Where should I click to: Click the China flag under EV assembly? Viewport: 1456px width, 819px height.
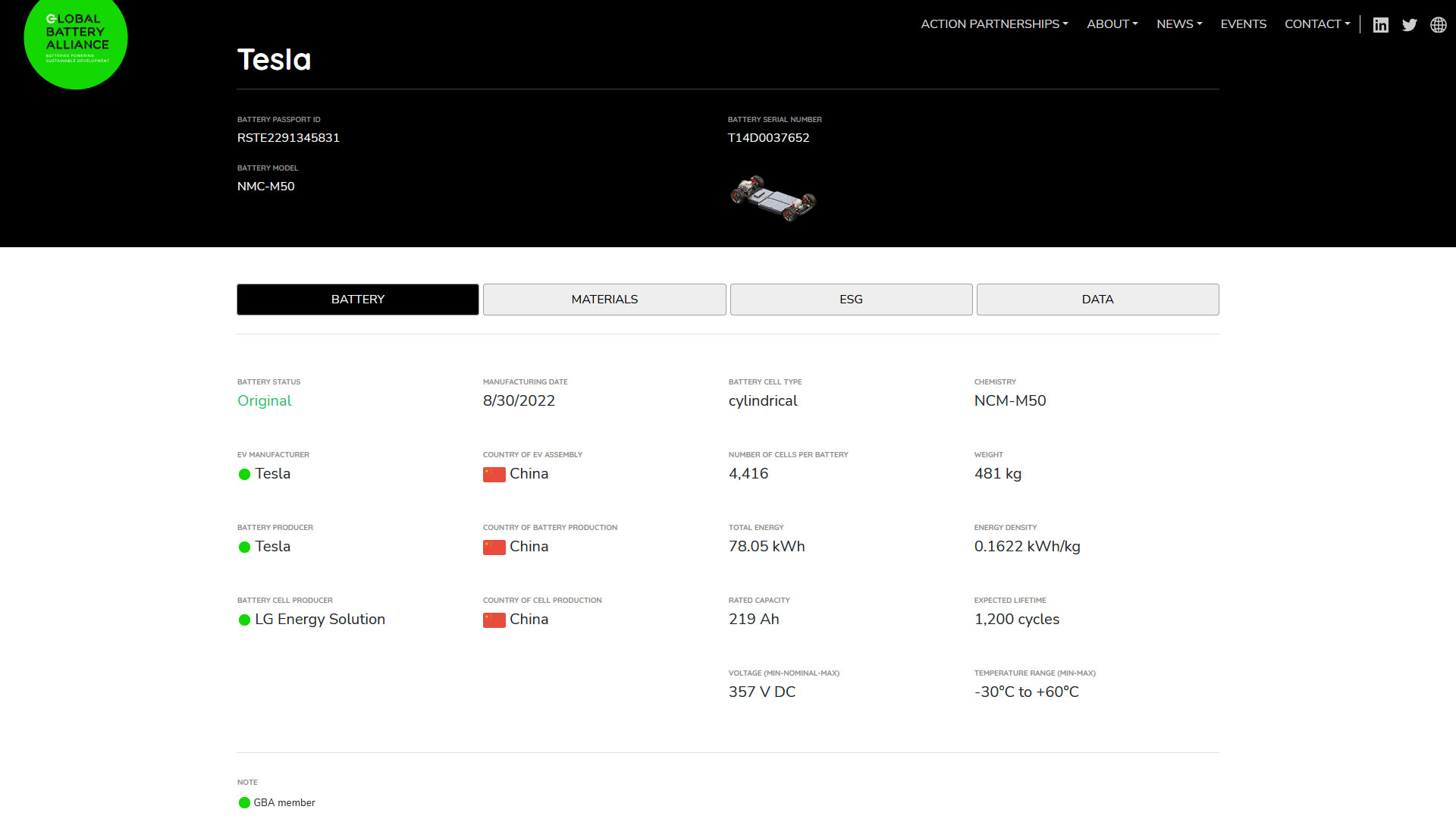point(494,475)
